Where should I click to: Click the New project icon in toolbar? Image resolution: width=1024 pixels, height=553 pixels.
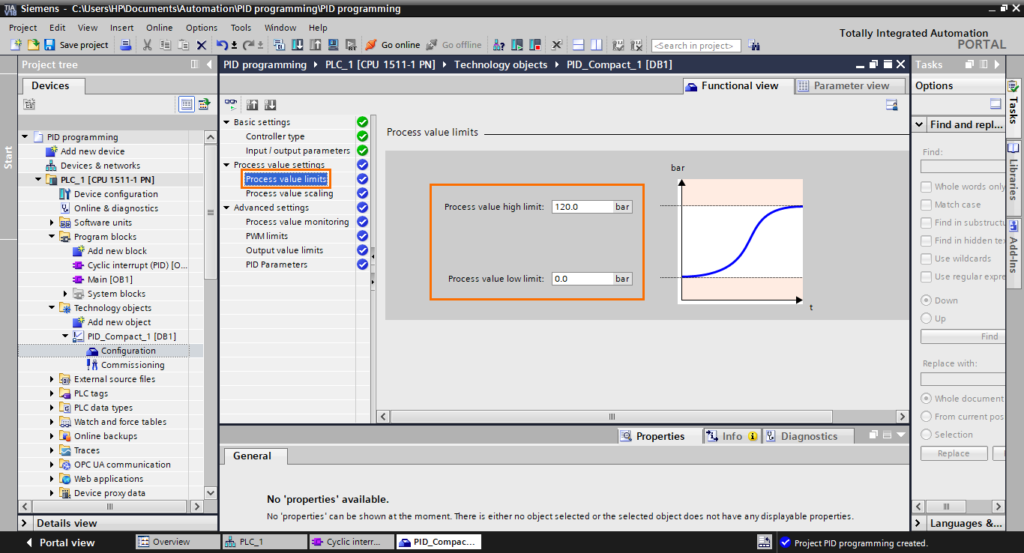coord(16,45)
